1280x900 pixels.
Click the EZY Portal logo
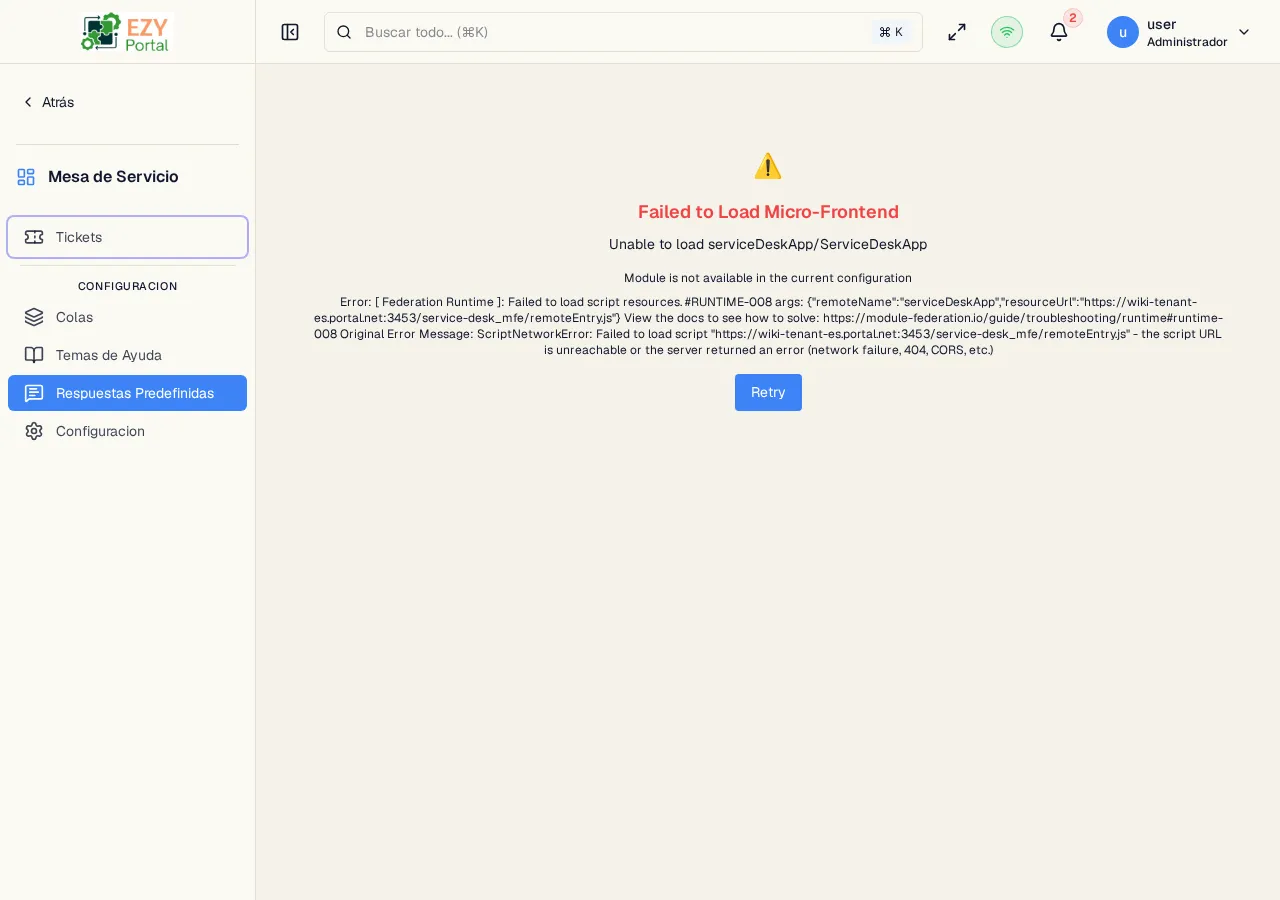coord(127,32)
